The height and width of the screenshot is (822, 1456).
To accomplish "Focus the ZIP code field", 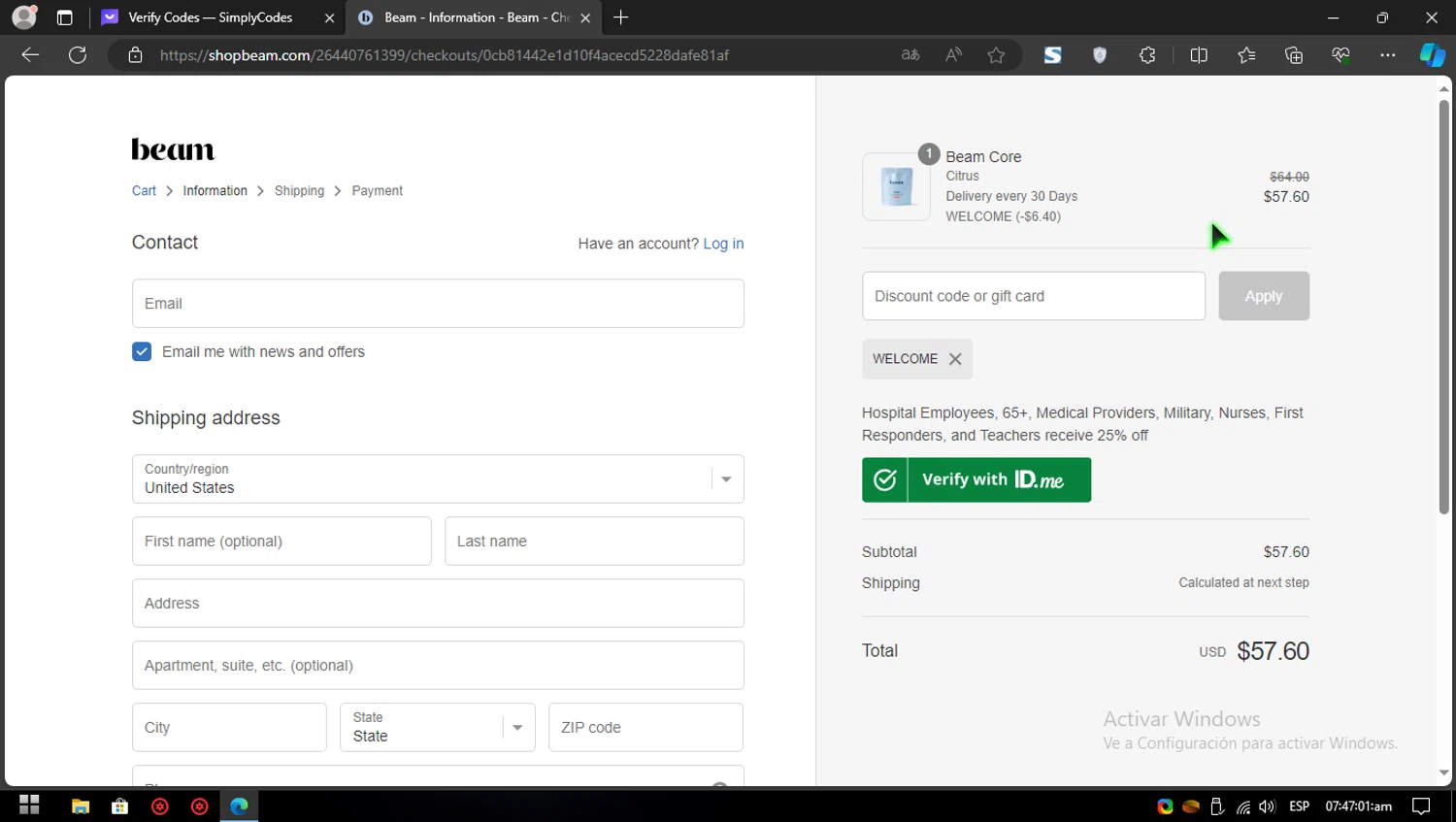I will coord(645,728).
